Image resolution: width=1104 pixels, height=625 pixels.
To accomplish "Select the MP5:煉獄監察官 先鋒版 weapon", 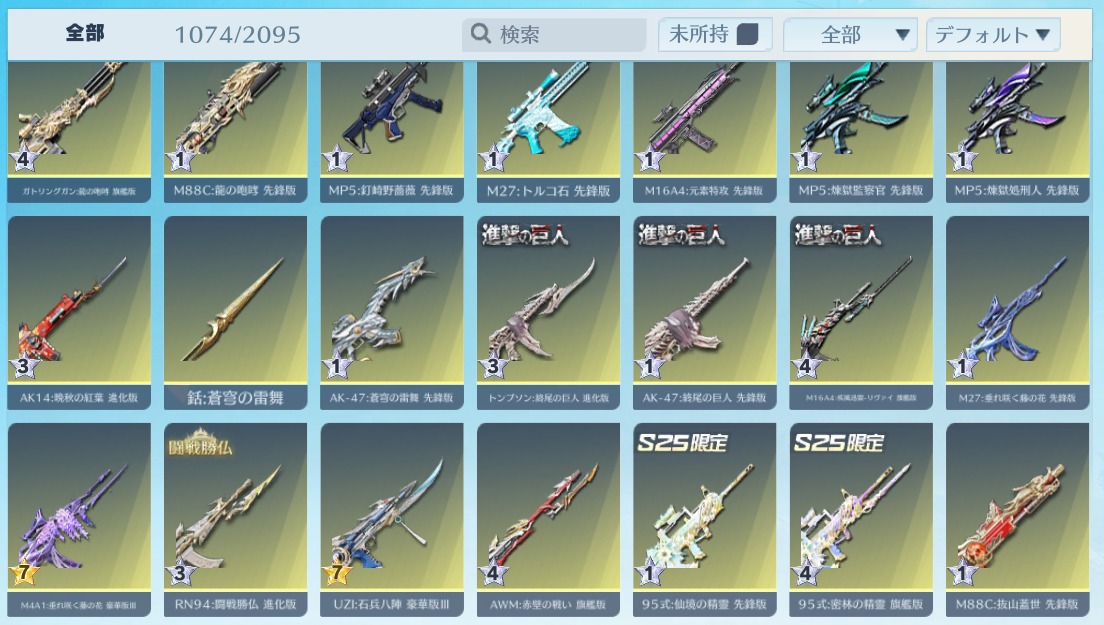I will tap(860, 132).
